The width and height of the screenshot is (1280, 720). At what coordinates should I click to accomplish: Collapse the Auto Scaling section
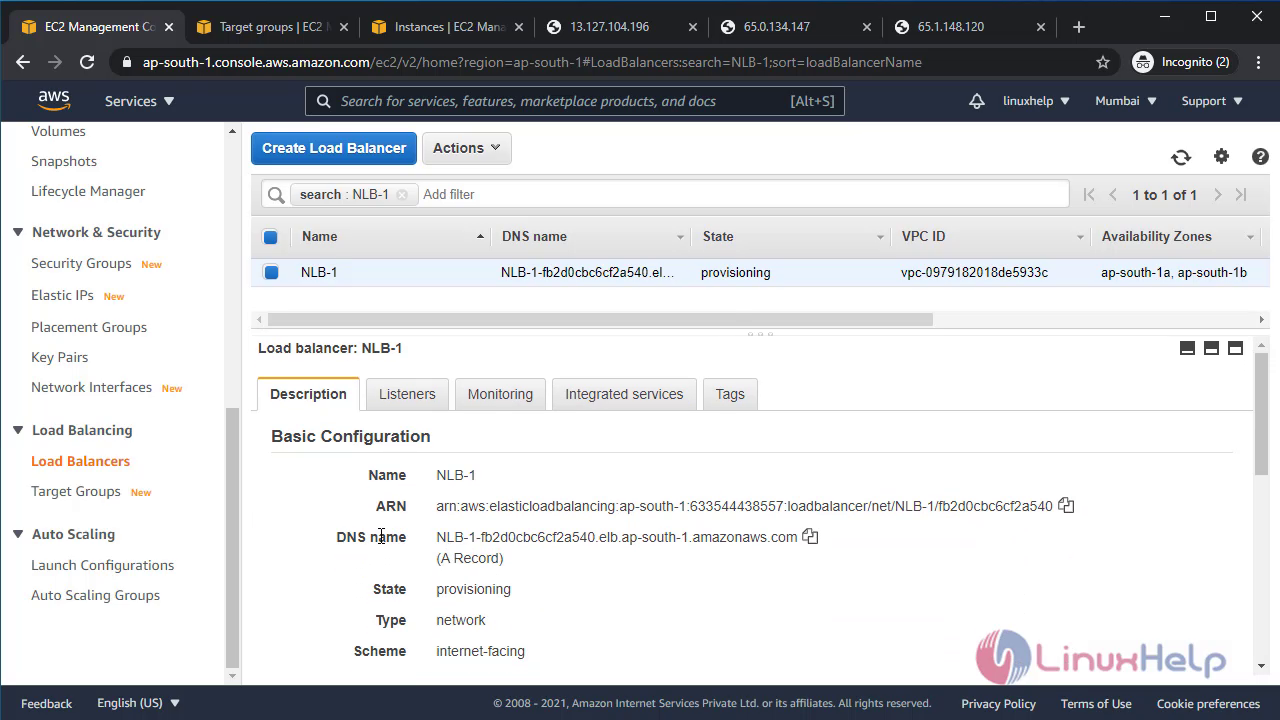pyautogui.click(x=18, y=534)
